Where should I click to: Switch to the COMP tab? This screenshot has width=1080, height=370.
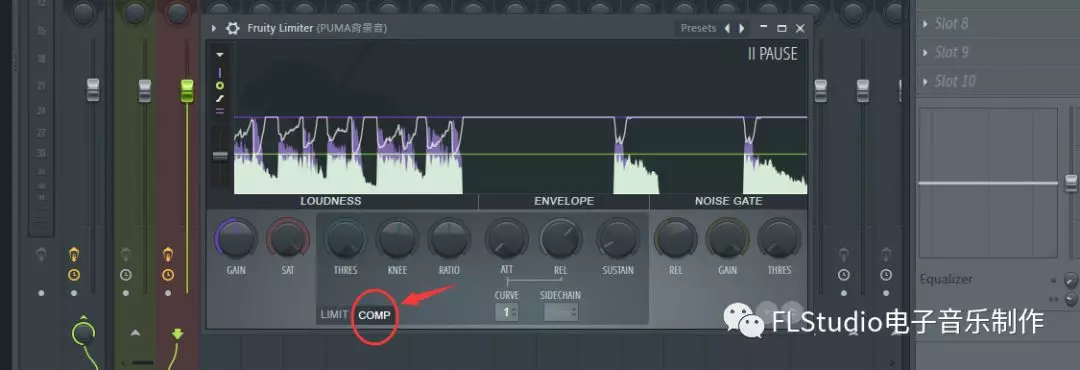click(x=374, y=315)
